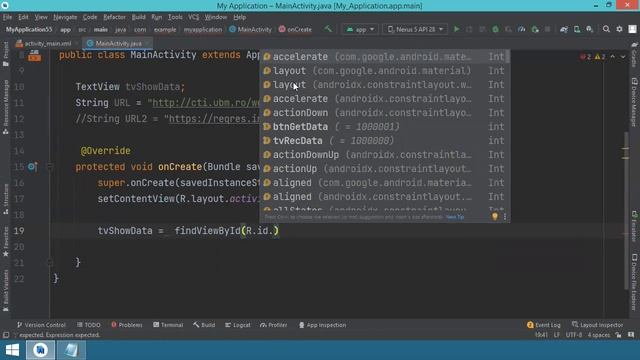
Task: Click the fold end marker on line 21
Action: pos(50,262)
